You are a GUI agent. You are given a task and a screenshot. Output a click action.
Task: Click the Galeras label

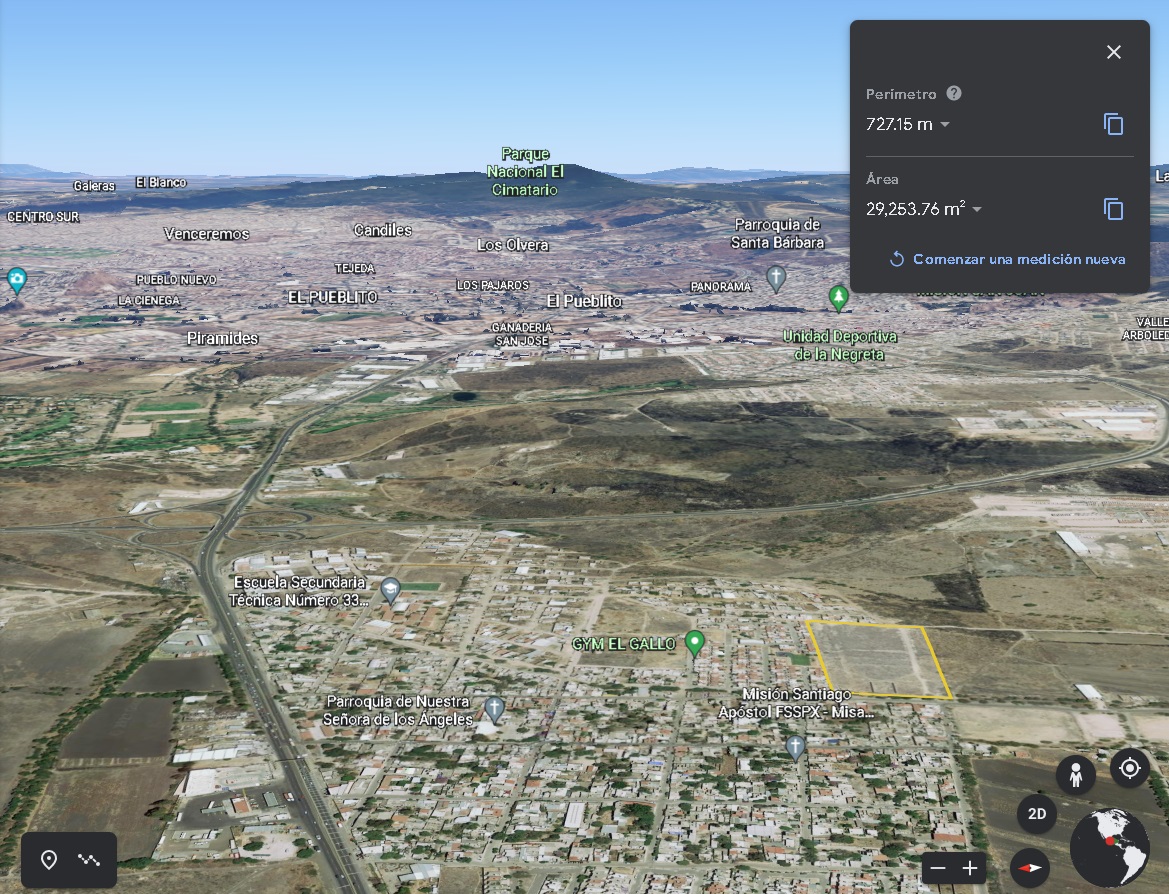[x=94, y=186]
